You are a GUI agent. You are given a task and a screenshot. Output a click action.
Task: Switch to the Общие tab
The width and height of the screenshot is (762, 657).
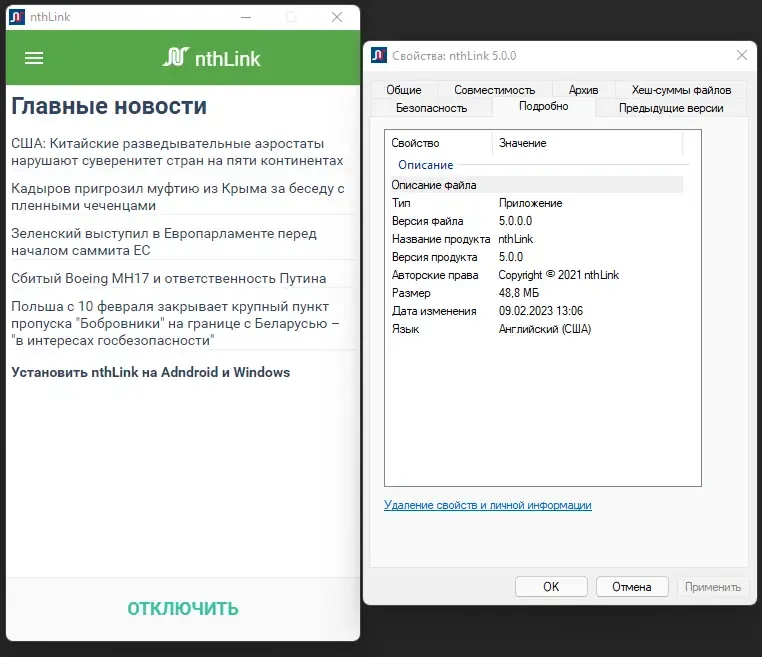point(404,90)
